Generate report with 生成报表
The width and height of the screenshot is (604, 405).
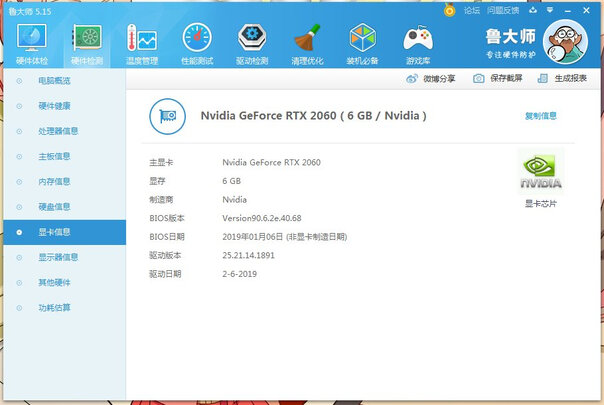click(562, 78)
